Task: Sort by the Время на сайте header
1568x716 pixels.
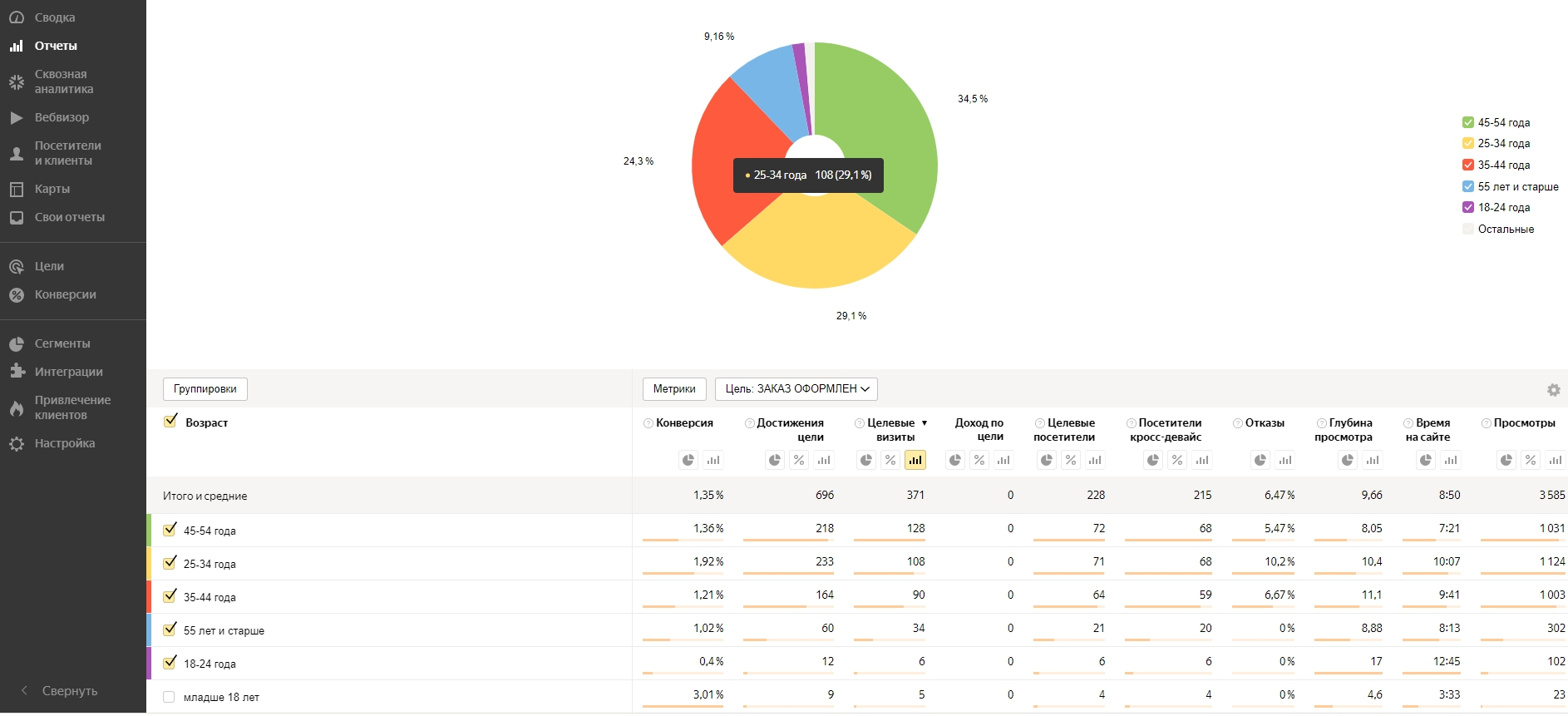Action: (x=1427, y=429)
